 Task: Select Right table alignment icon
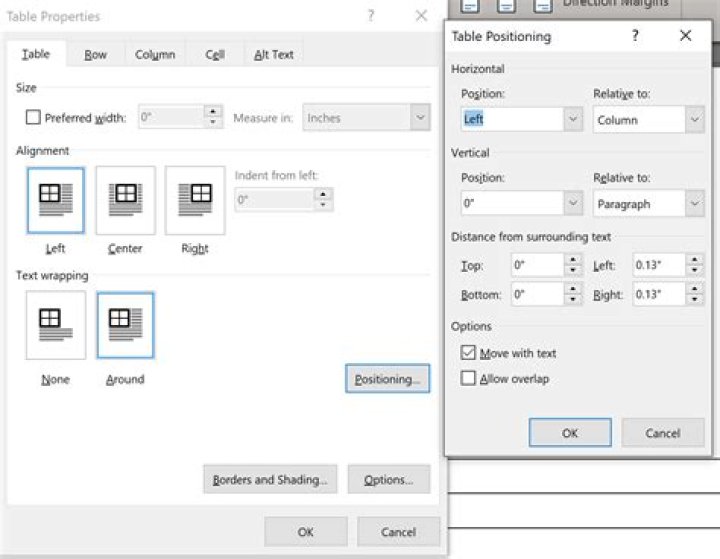(195, 200)
